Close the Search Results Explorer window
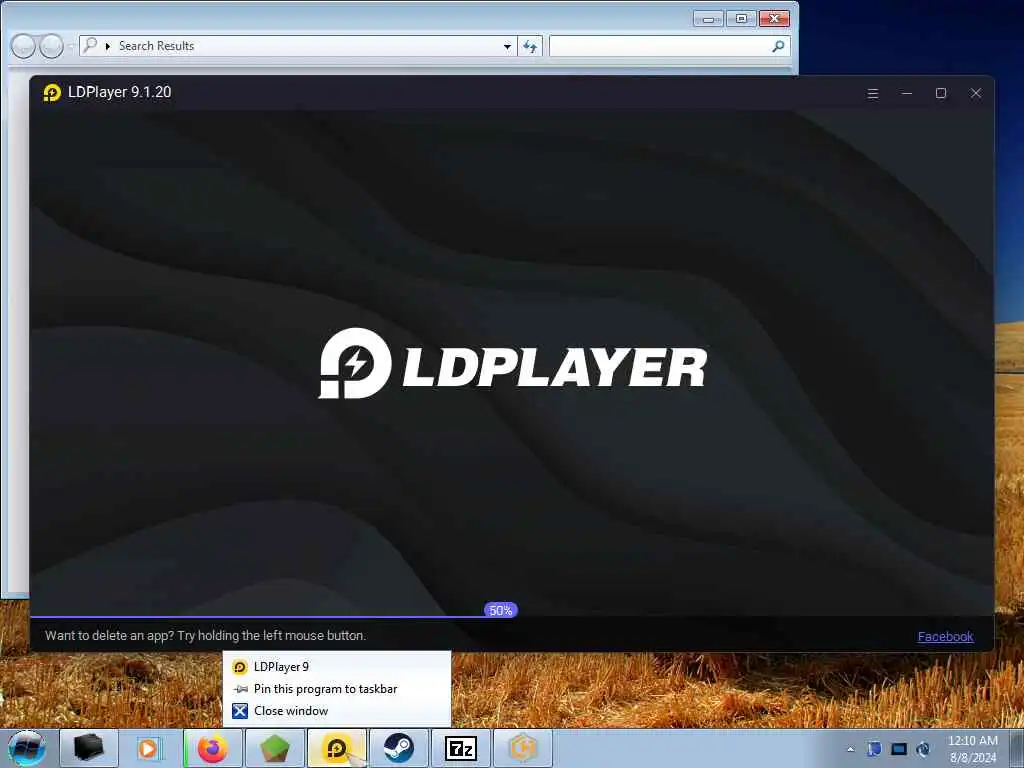Screen dimensions: 1024x768 [x=775, y=18]
